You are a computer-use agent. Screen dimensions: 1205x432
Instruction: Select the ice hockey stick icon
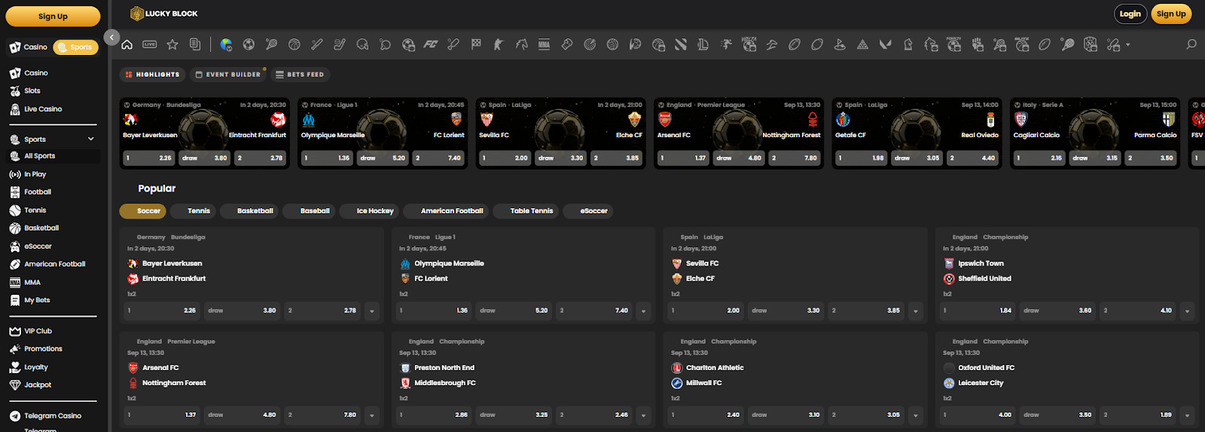pos(339,44)
